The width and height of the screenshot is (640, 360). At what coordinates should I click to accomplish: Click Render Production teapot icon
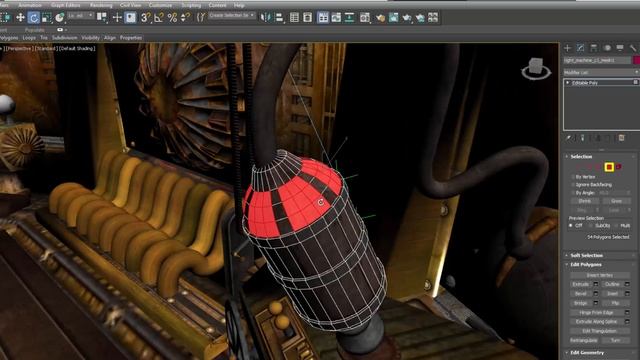tap(407, 18)
